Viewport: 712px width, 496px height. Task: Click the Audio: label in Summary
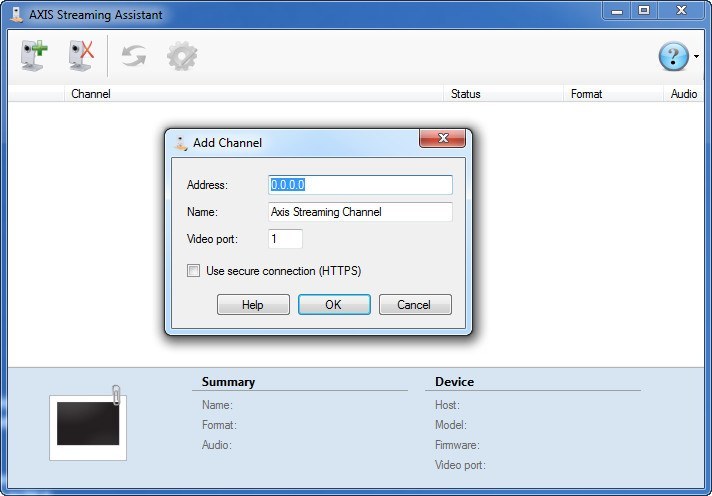(217, 445)
